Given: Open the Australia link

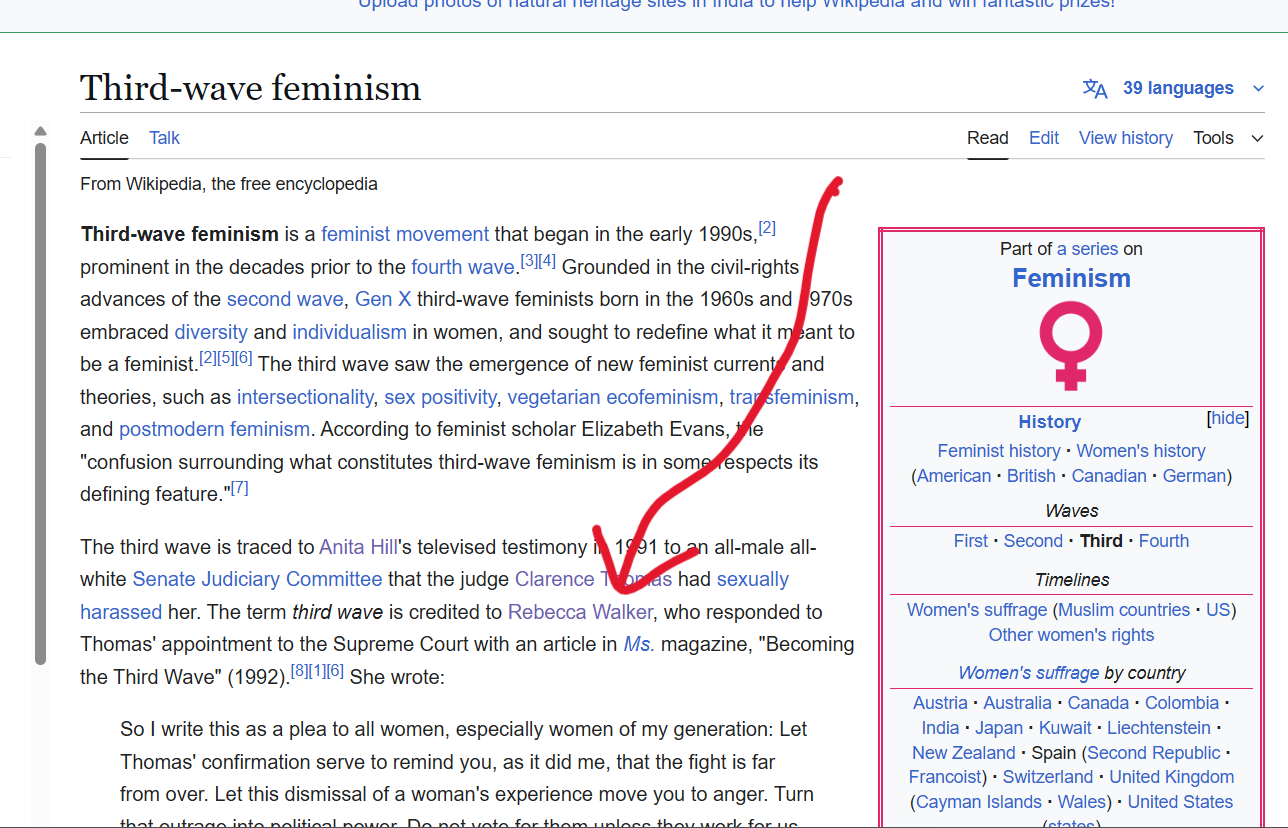Looking at the screenshot, I should [x=1018, y=703].
